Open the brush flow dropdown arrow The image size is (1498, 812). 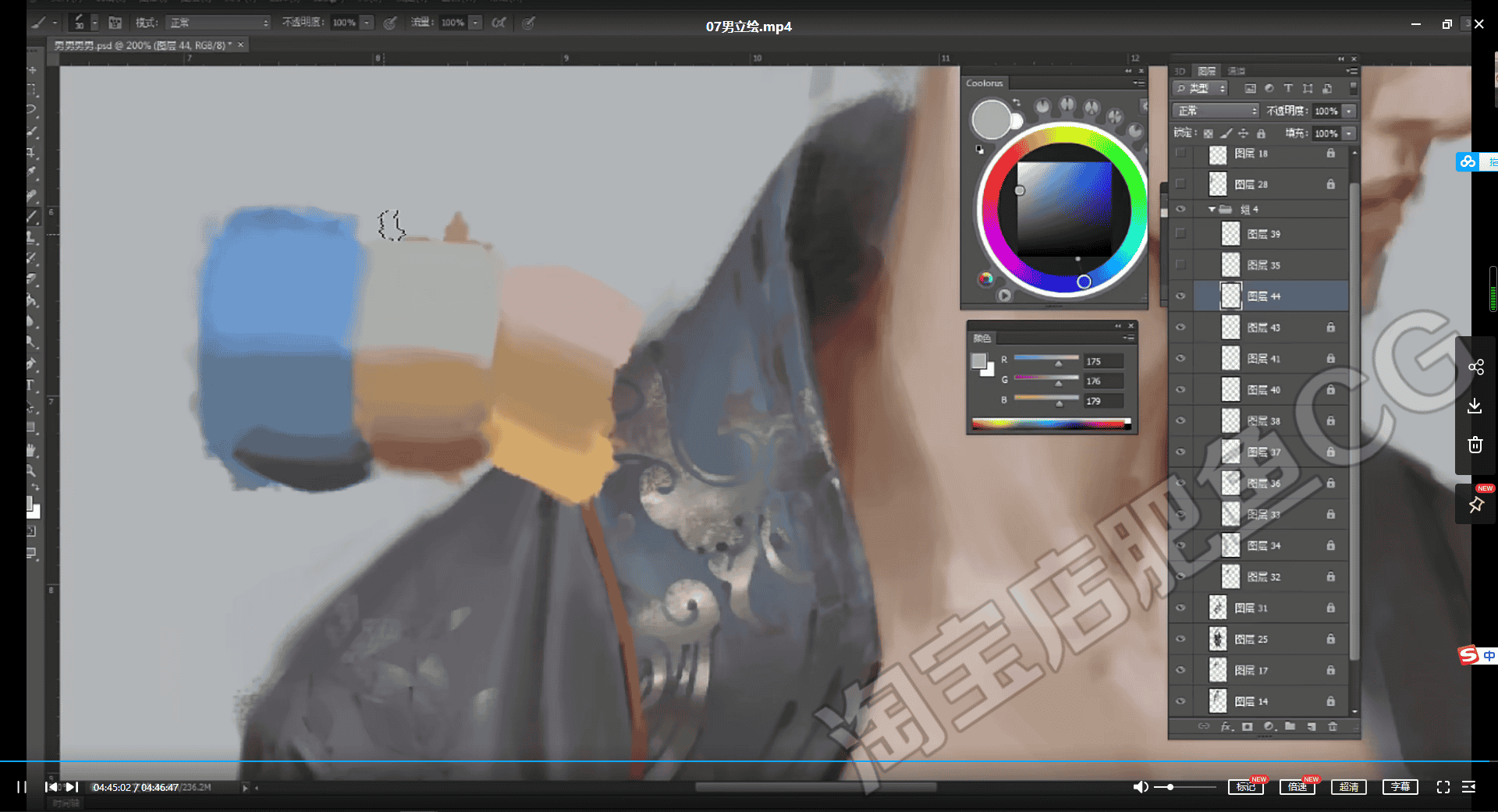click(475, 23)
